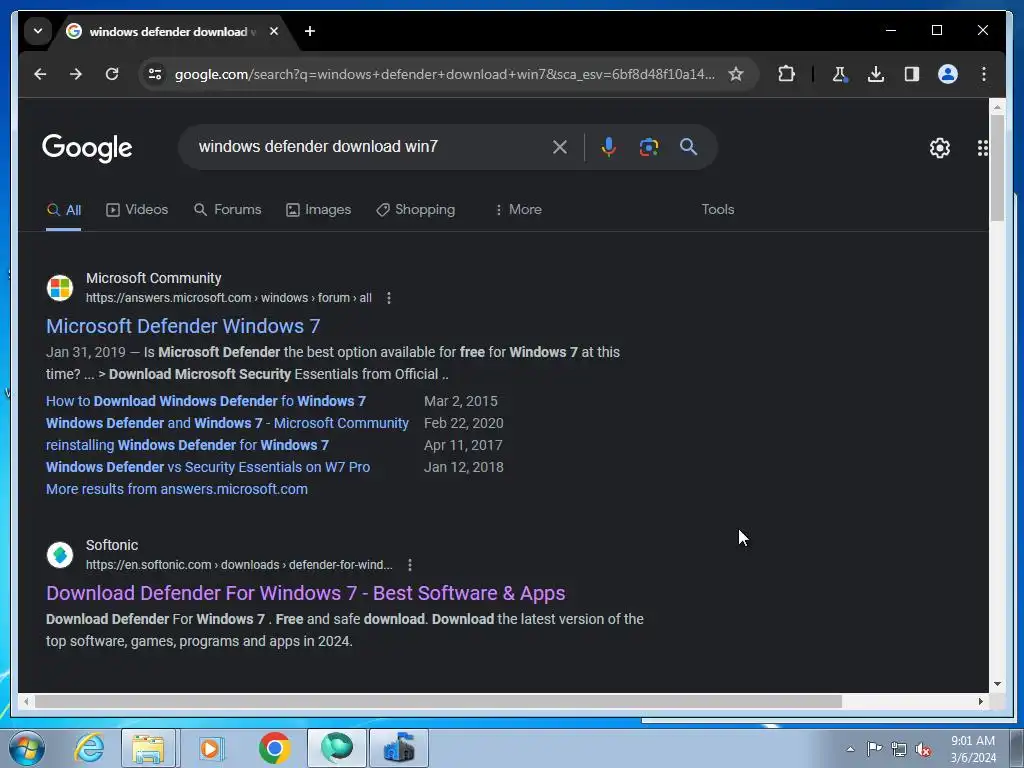This screenshot has height=768, width=1024.
Task: Toggle the side panel icon
Action: pyautogui.click(x=912, y=74)
